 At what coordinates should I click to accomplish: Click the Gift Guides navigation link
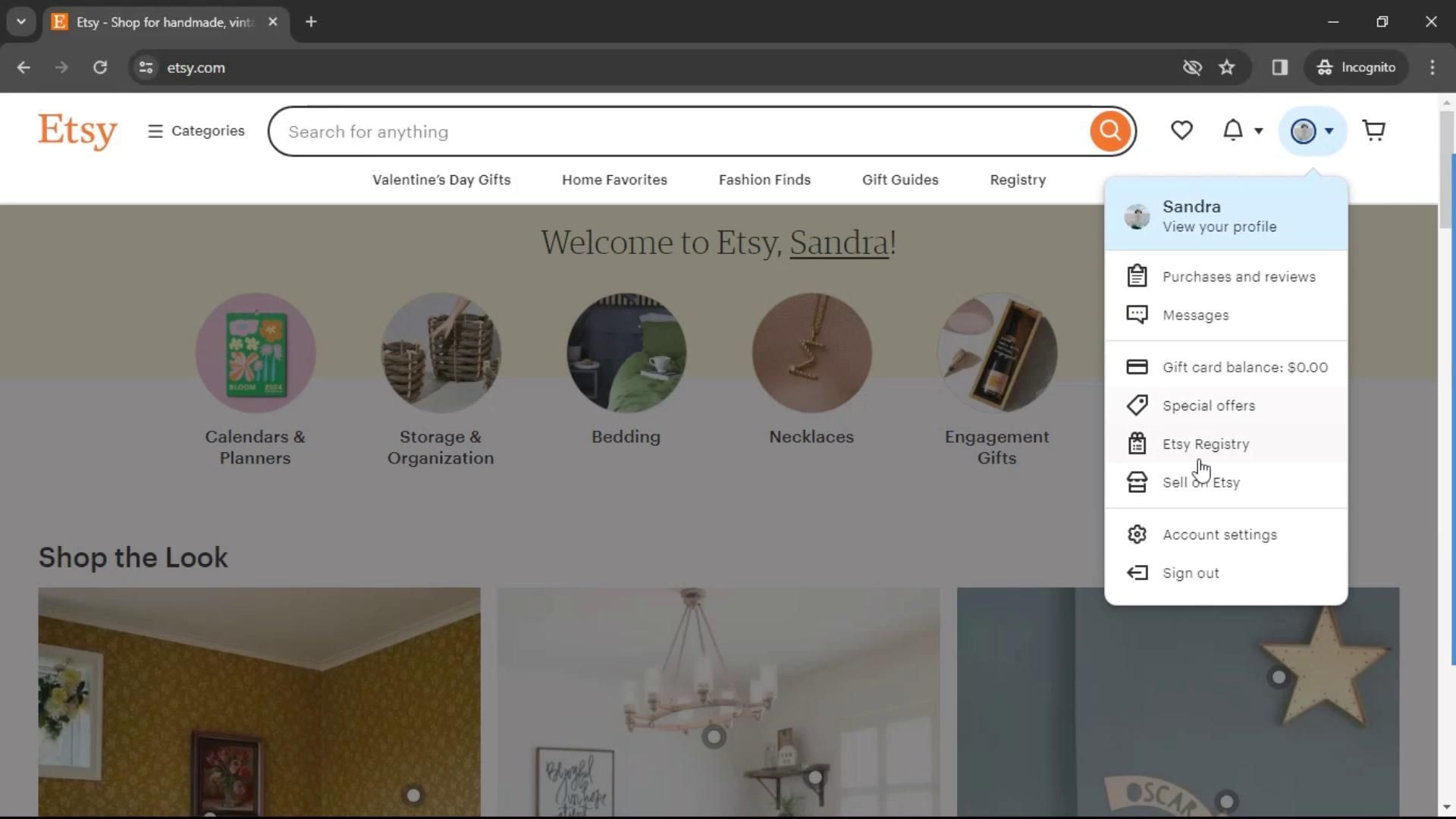pos(900,180)
